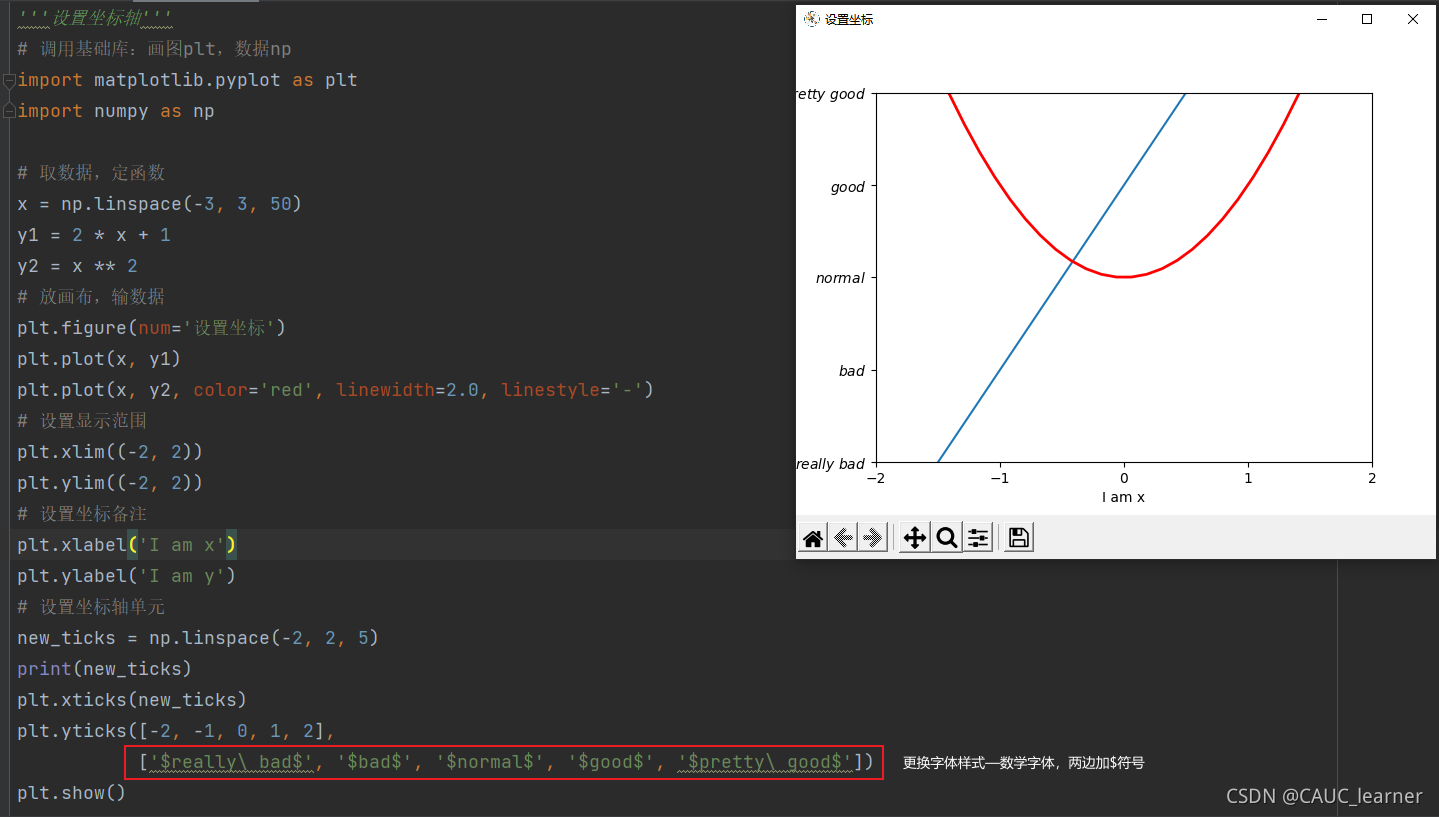Click the plt.show() line
Image resolution: width=1439 pixels, height=817 pixels.
72,793
